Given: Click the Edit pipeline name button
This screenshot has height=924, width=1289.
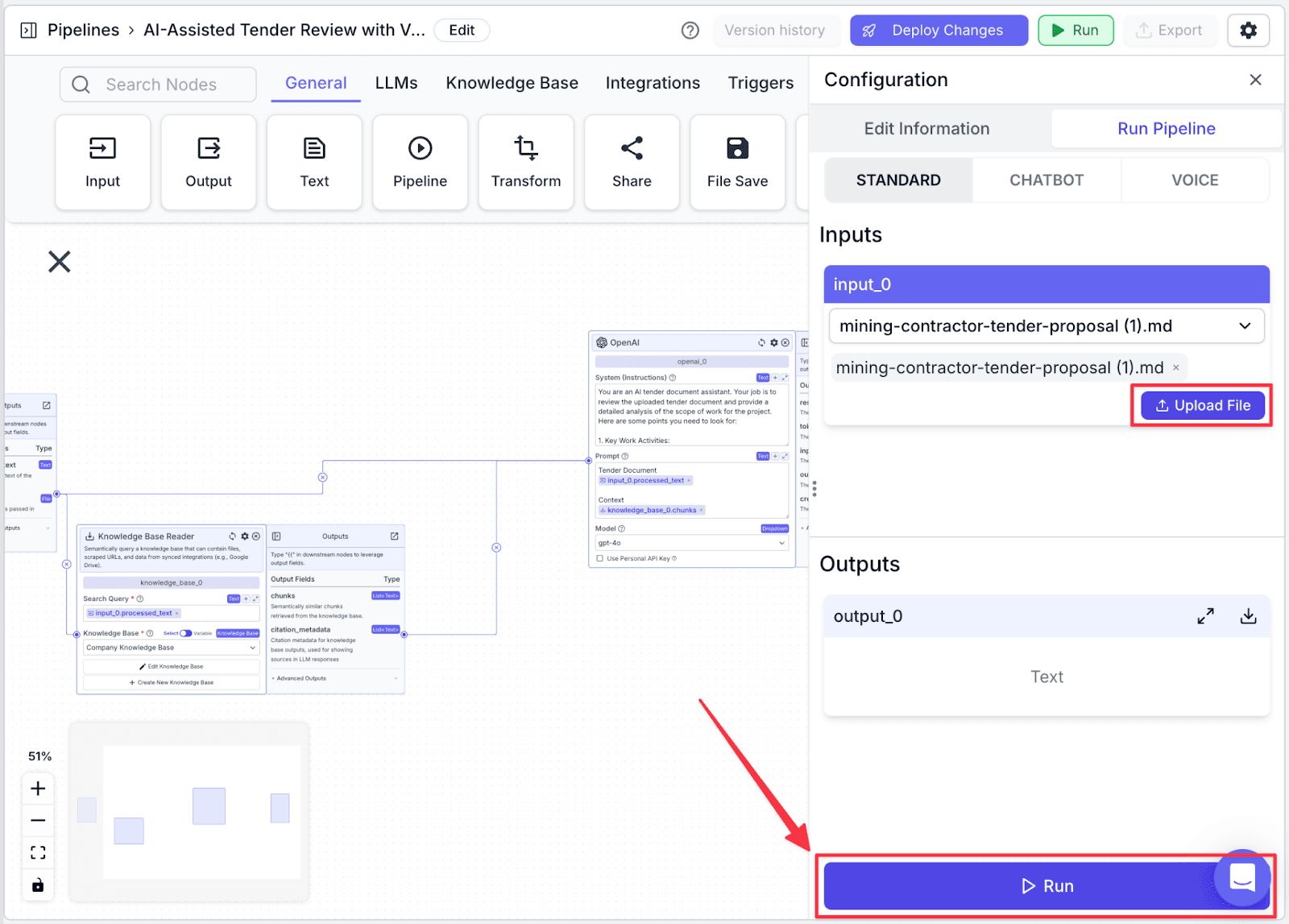Looking at the screenshot, I should point(462,31).
